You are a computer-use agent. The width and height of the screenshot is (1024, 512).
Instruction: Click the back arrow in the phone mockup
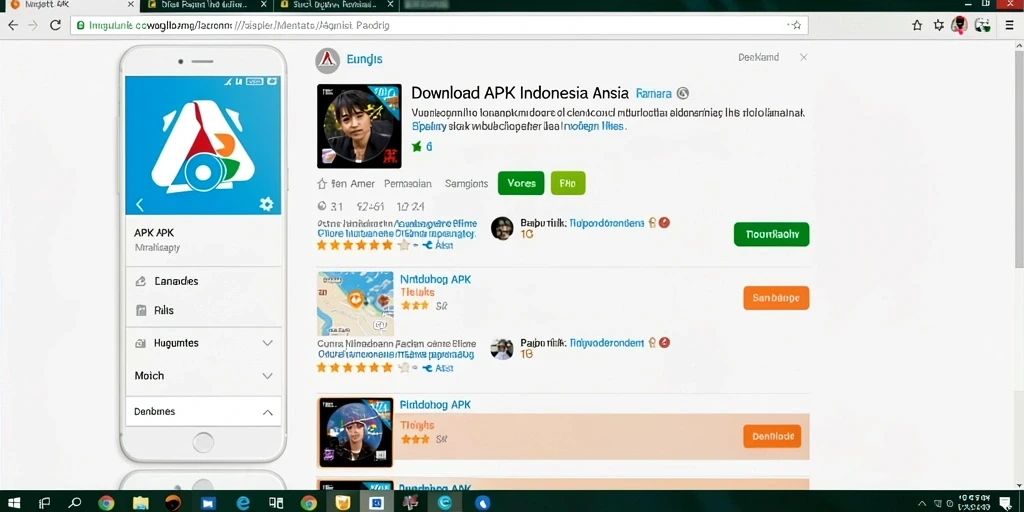point(139,204)
